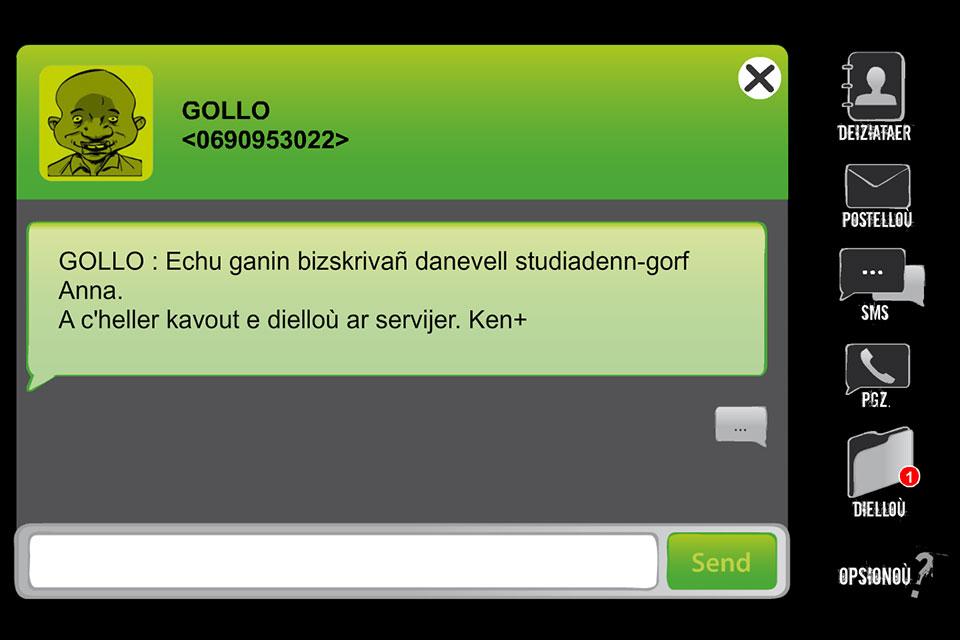Open the Postelloù mail envelope icon

(x=877, y=186)
